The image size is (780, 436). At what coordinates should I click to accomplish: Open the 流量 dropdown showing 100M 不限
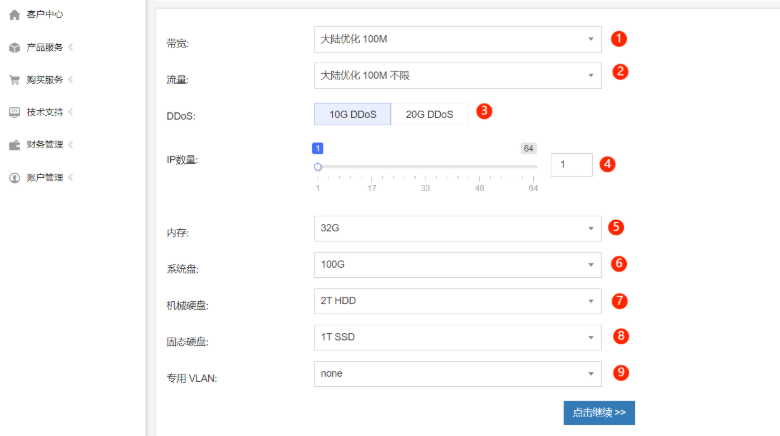click(458, 76)
